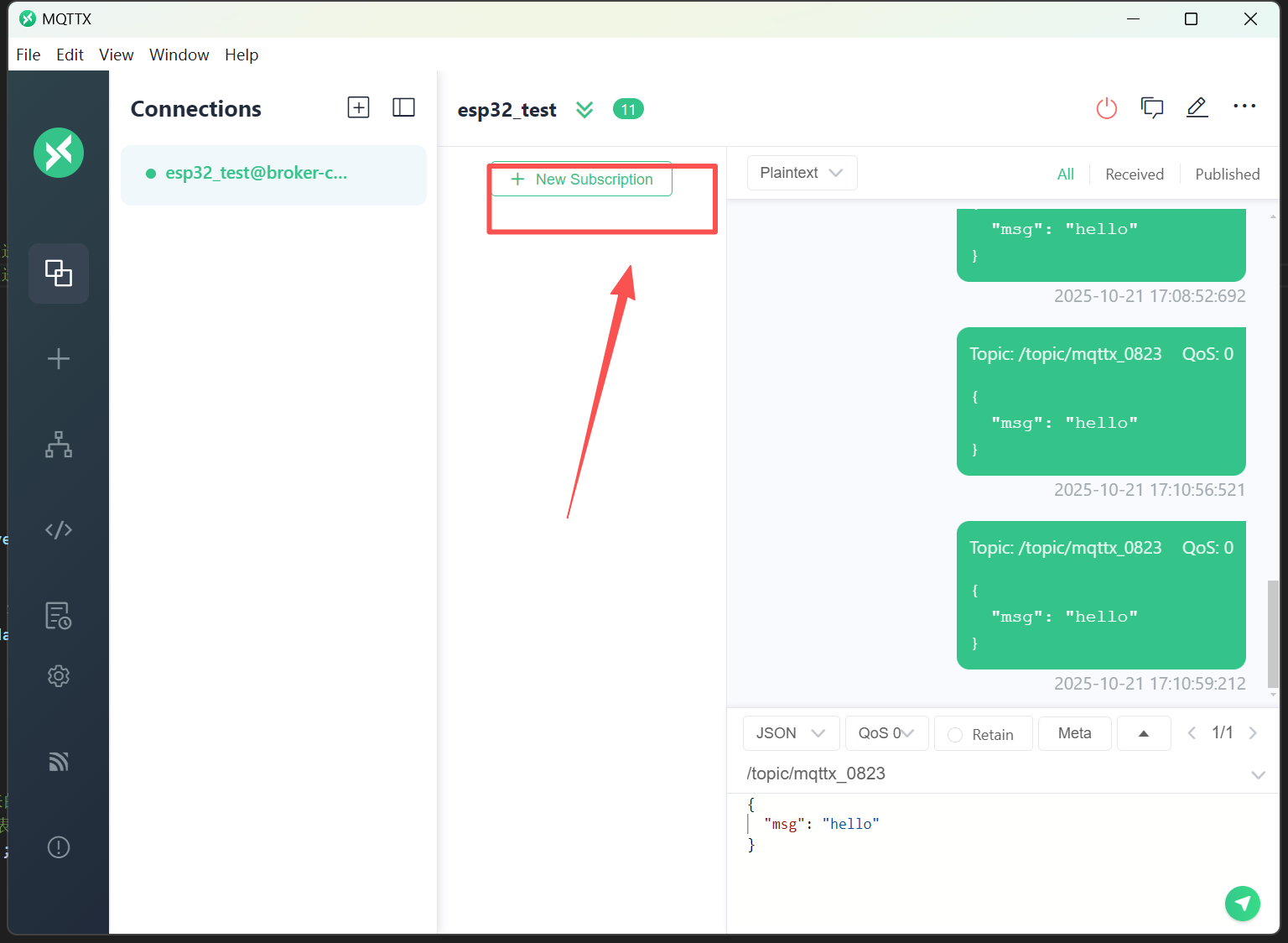Open new window chat icon
This screenshot has height=943, width=1288.
[1152, 107]
